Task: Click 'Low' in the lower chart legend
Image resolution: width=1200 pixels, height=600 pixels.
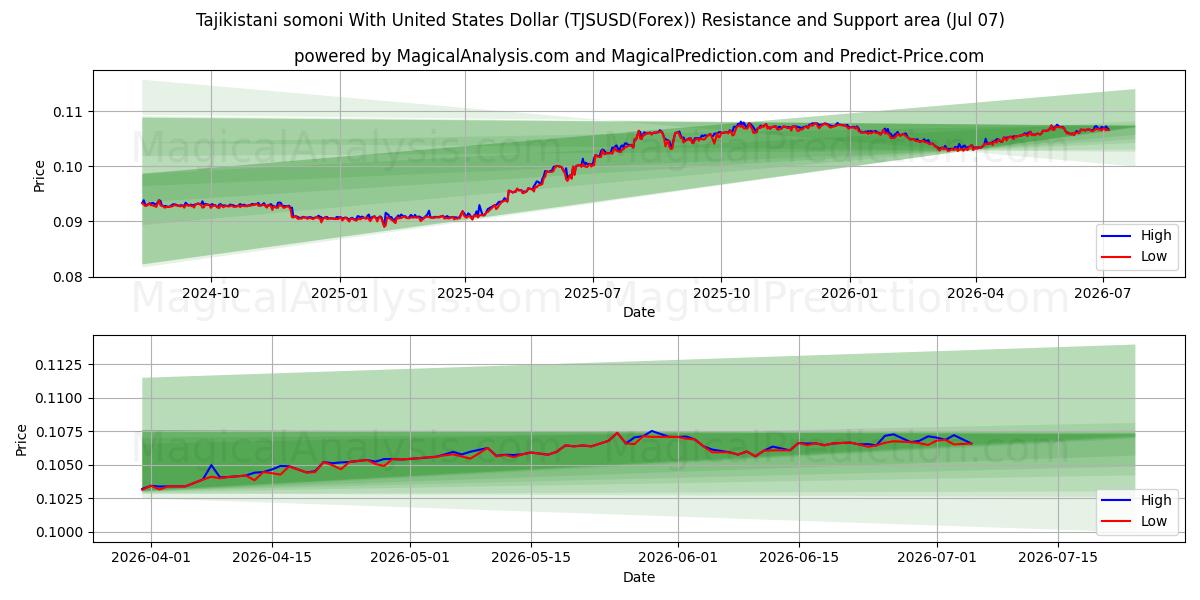Action: click(1155, 521)
